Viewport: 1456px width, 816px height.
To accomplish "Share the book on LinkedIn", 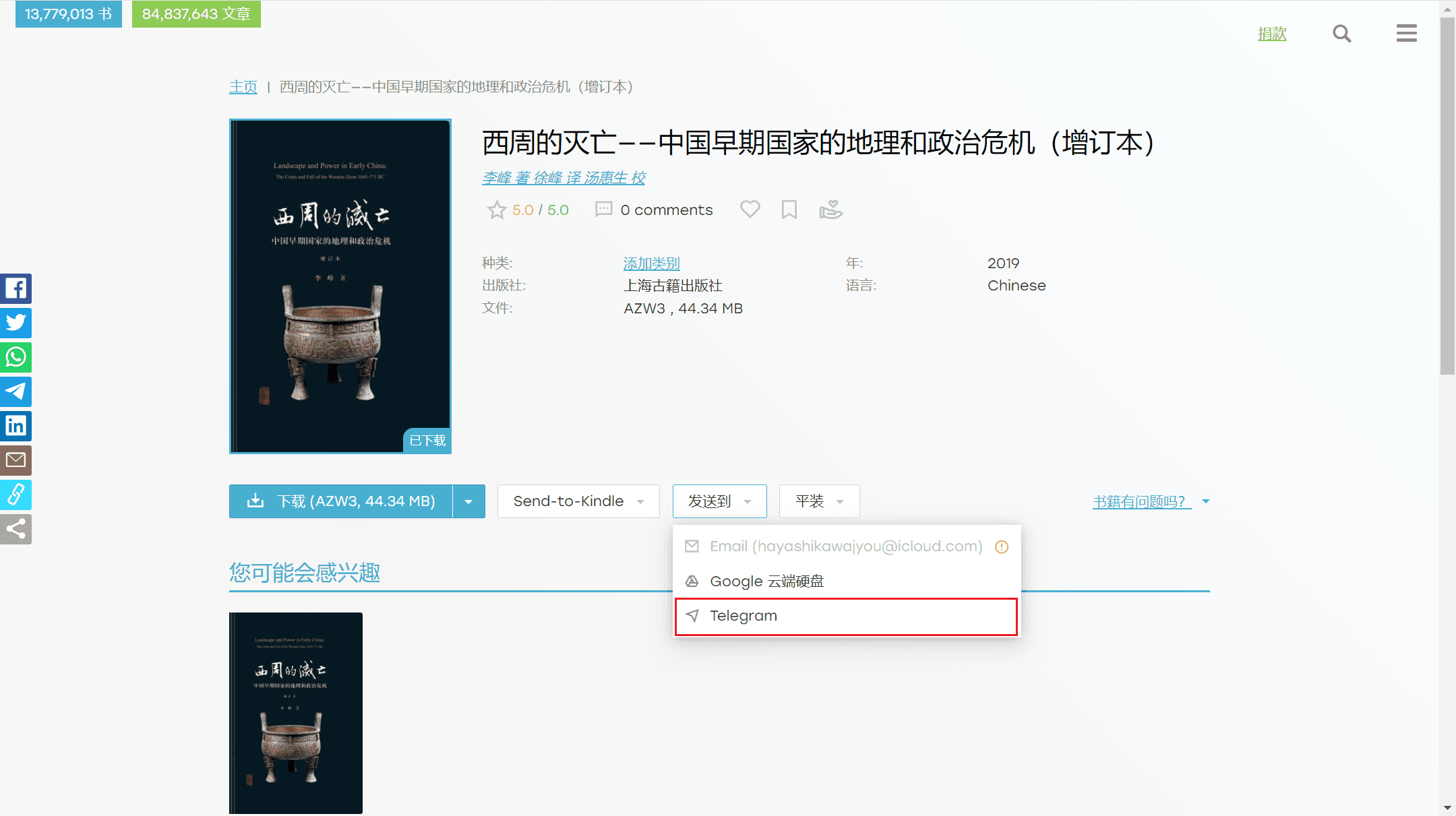I will (x=16, y=426).
